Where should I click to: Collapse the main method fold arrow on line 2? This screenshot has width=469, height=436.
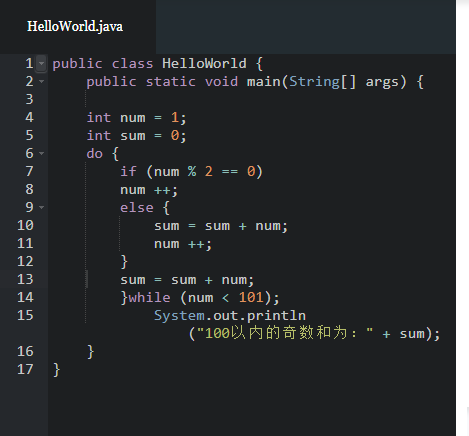41,81
